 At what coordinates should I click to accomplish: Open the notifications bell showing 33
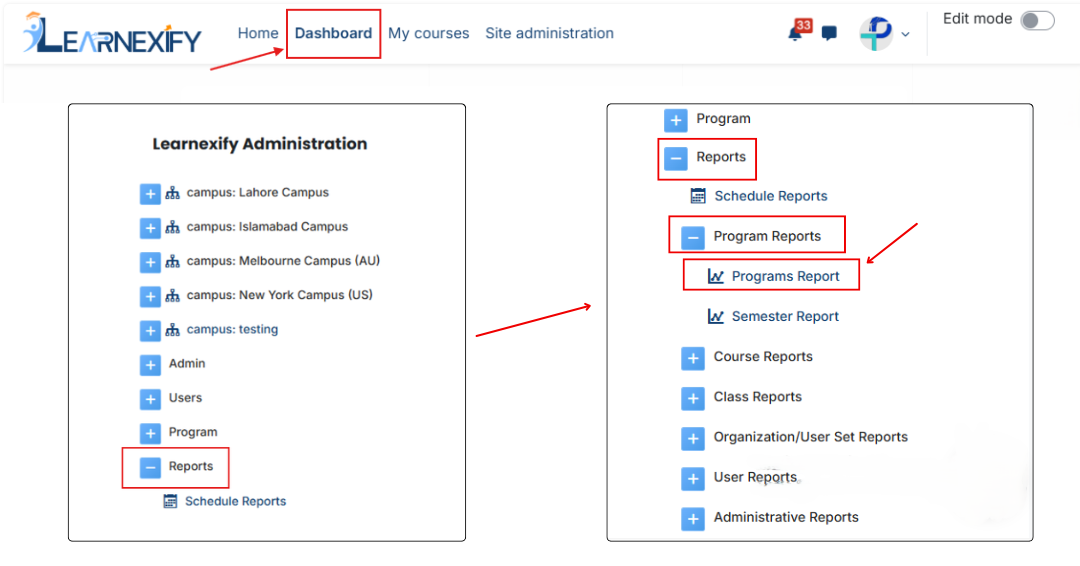(x=798, y=31)
